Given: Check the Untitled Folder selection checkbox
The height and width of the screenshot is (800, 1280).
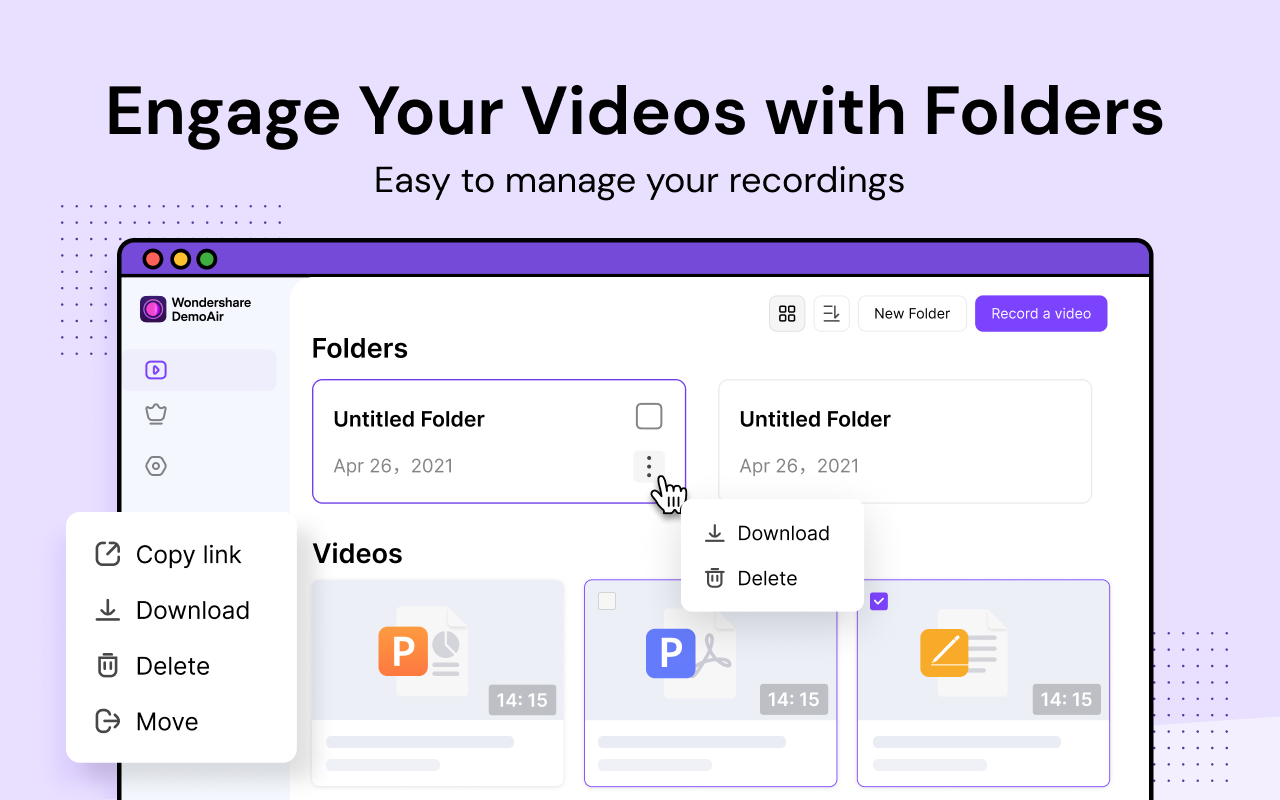Looking at the screenshot, I should click(648, 416).
